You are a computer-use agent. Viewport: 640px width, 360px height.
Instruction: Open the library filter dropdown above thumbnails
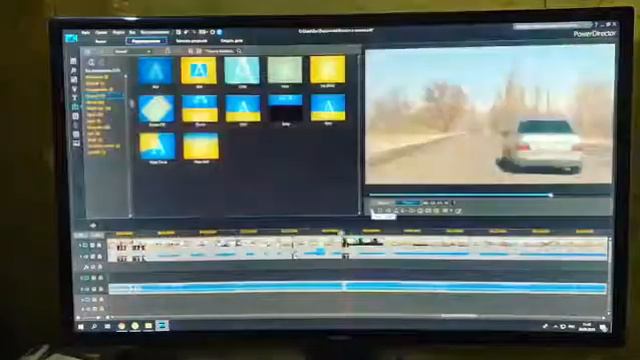click(x=132, y=51)
